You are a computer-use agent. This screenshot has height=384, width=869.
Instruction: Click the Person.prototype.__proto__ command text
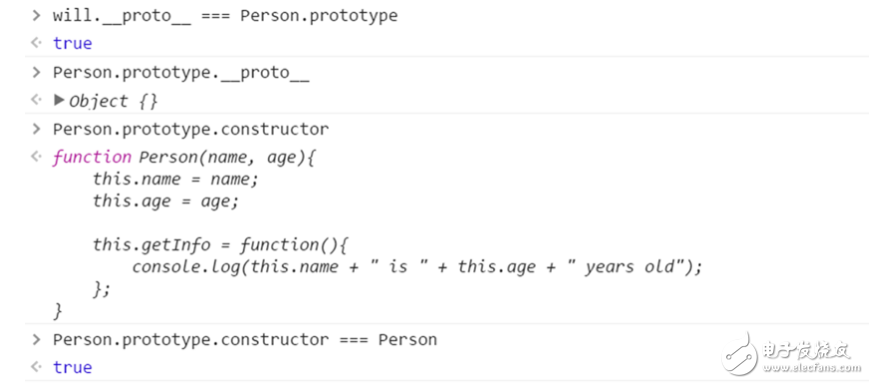[181, 73]
